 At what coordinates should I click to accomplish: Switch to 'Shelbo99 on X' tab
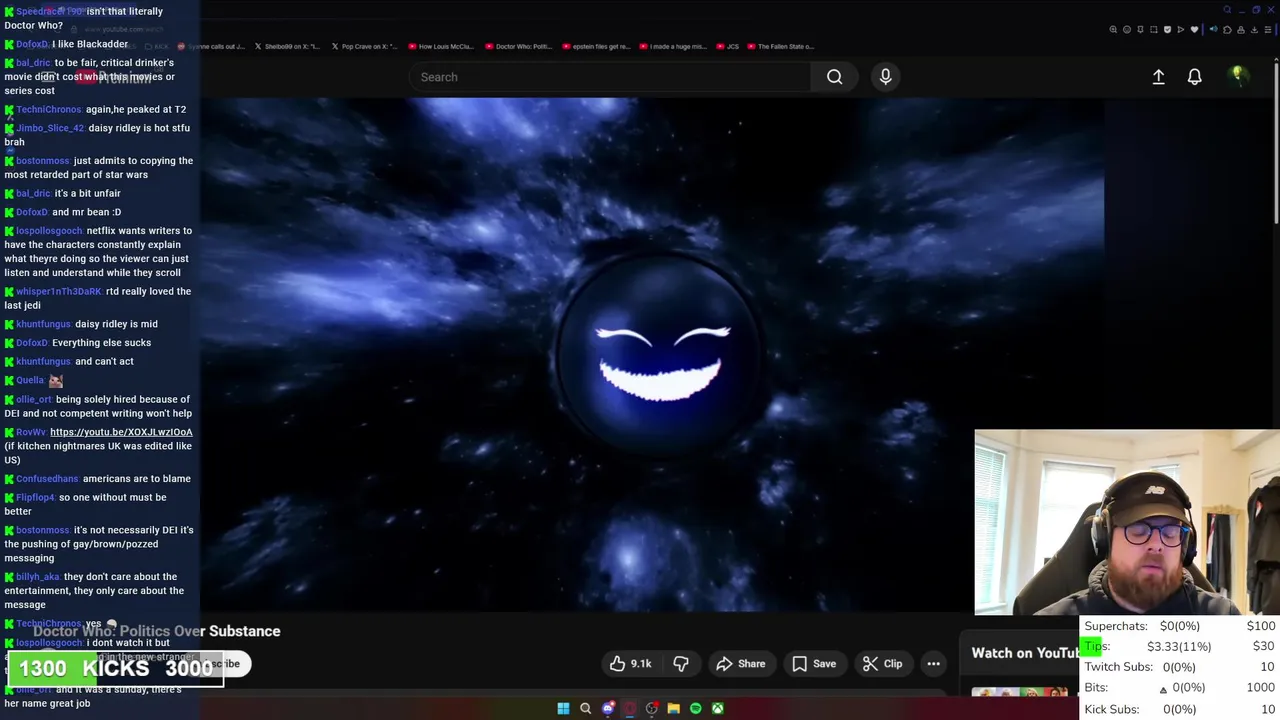[288, 46]
